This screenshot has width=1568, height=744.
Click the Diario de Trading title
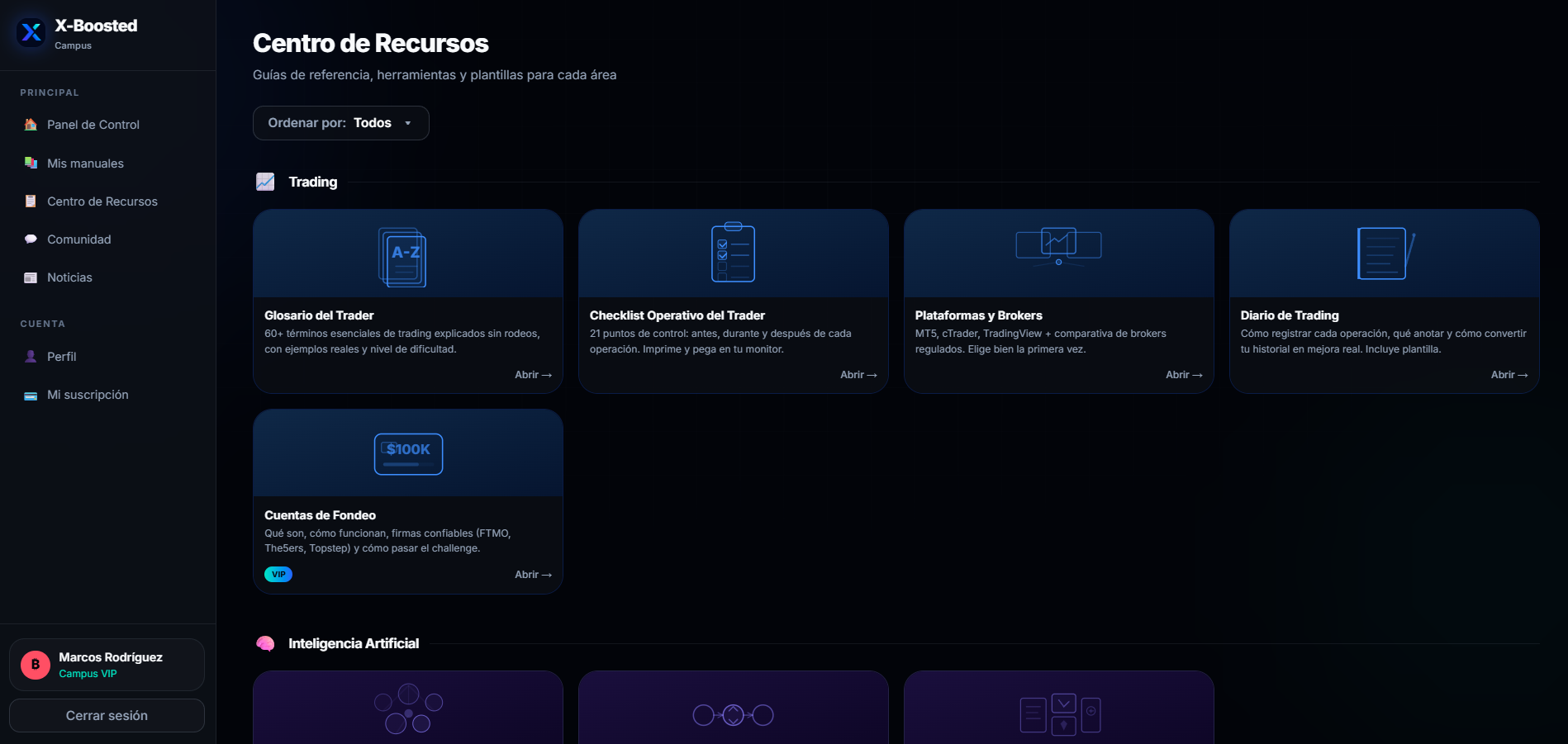tap(1290, 315)
